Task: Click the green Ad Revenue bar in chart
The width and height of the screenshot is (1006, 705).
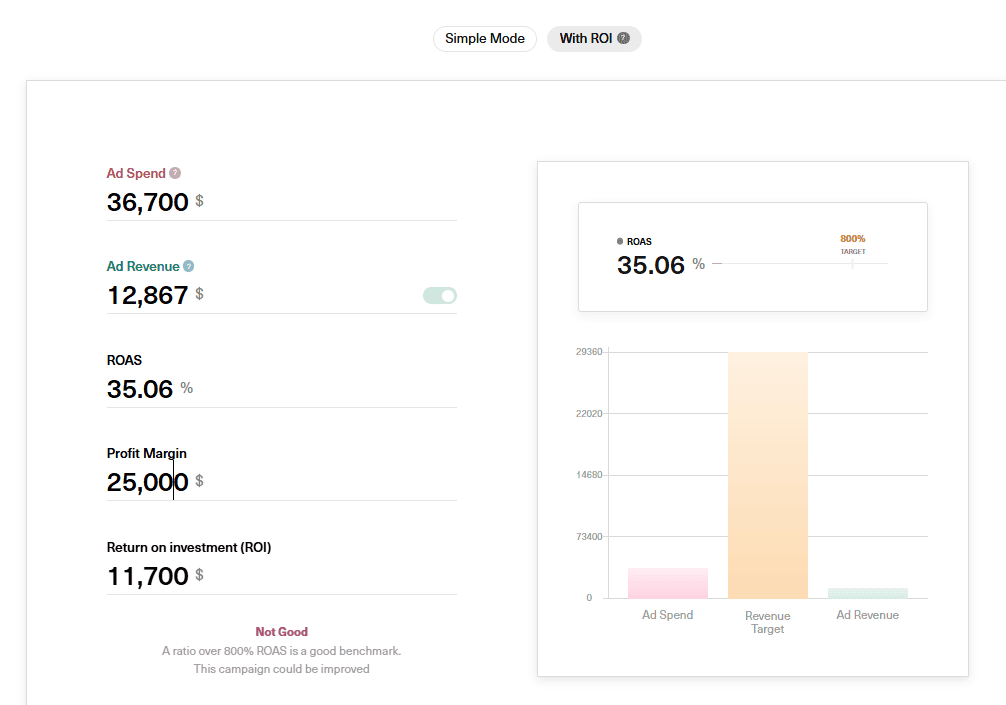Action: (x=867, y=592)
